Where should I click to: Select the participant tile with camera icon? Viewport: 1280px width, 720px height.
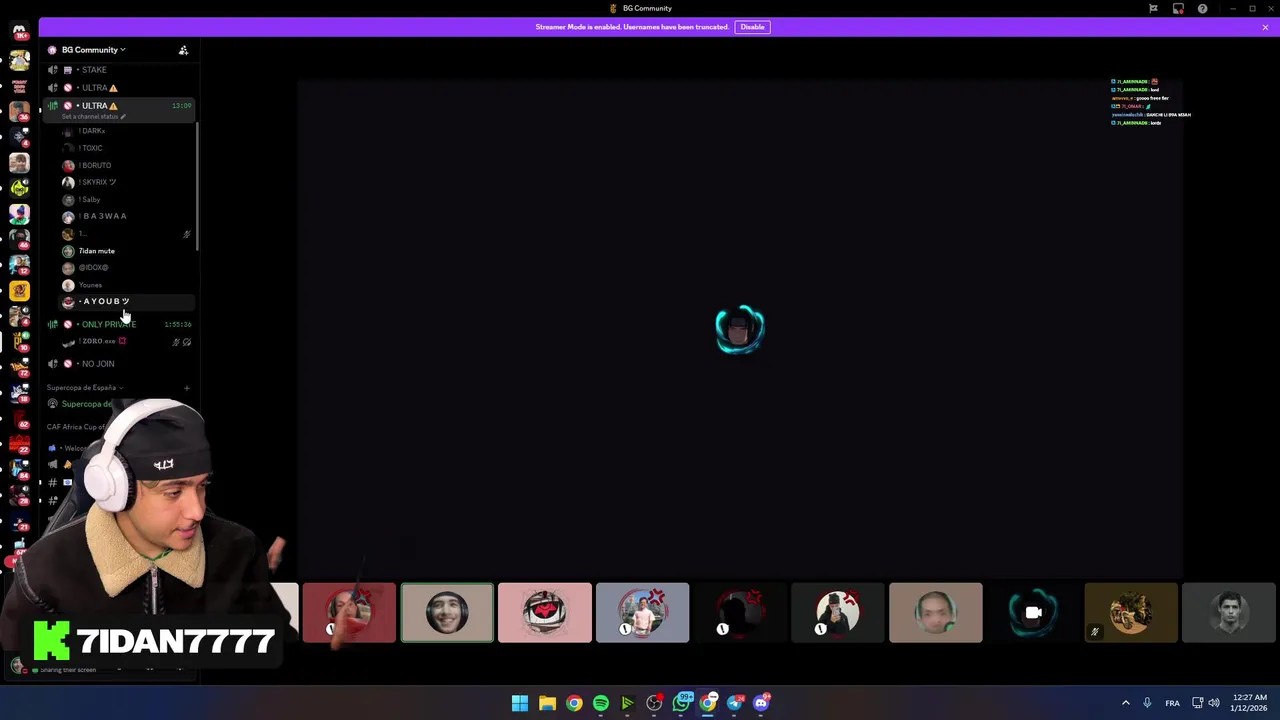(x=1033, y=613)
